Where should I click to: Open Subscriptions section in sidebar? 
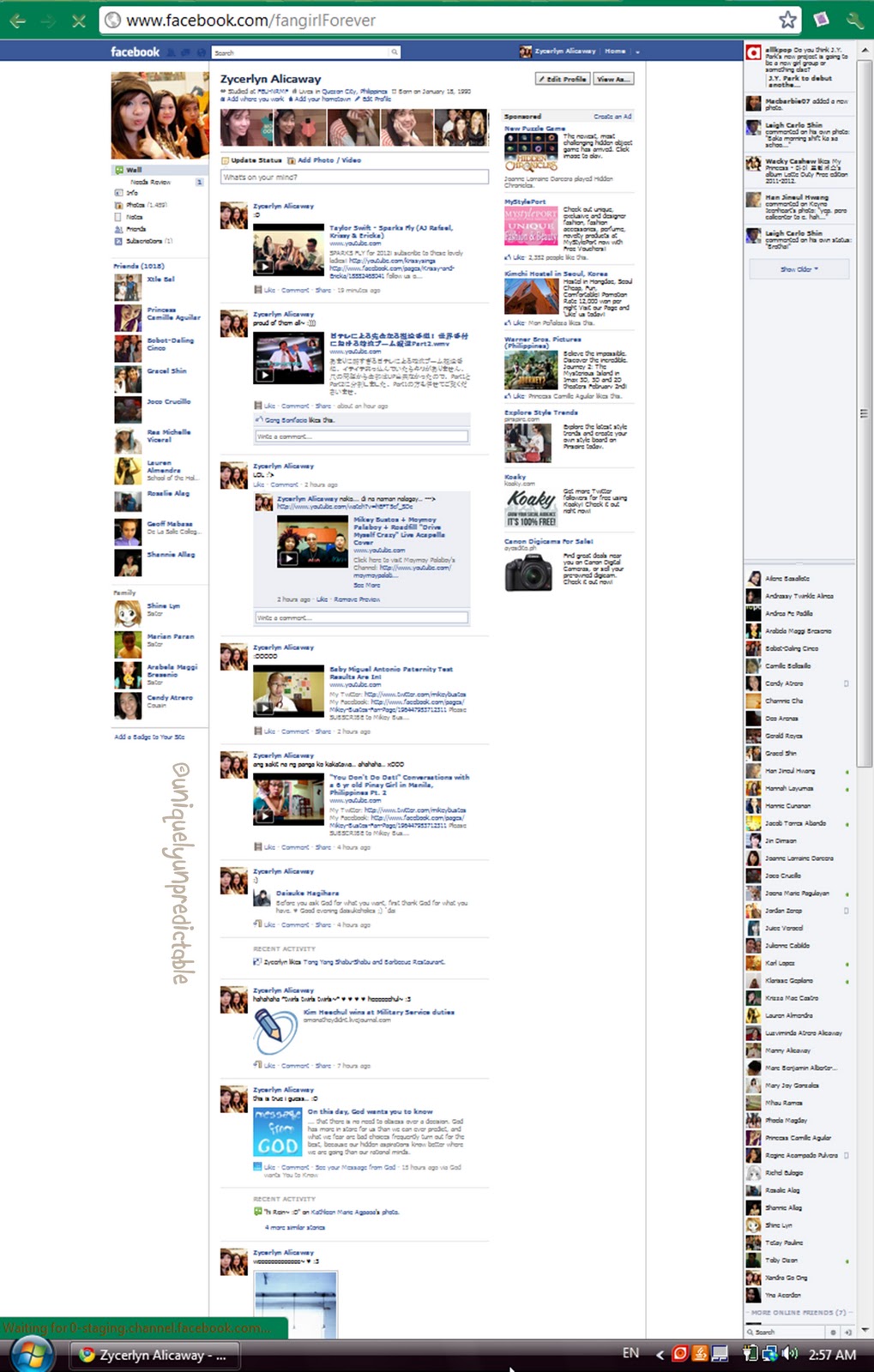[x=144, y=241]
